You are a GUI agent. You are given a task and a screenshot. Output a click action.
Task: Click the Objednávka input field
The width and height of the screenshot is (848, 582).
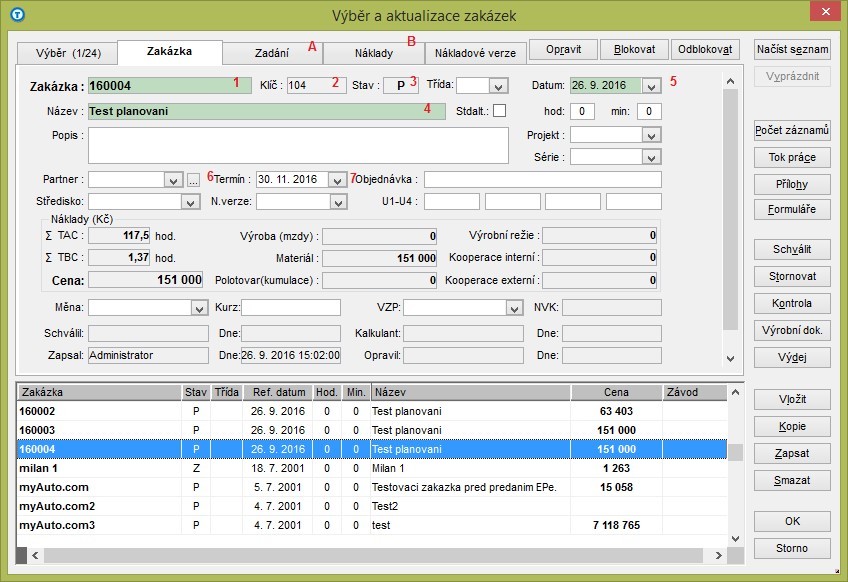(x=542, y=180)
